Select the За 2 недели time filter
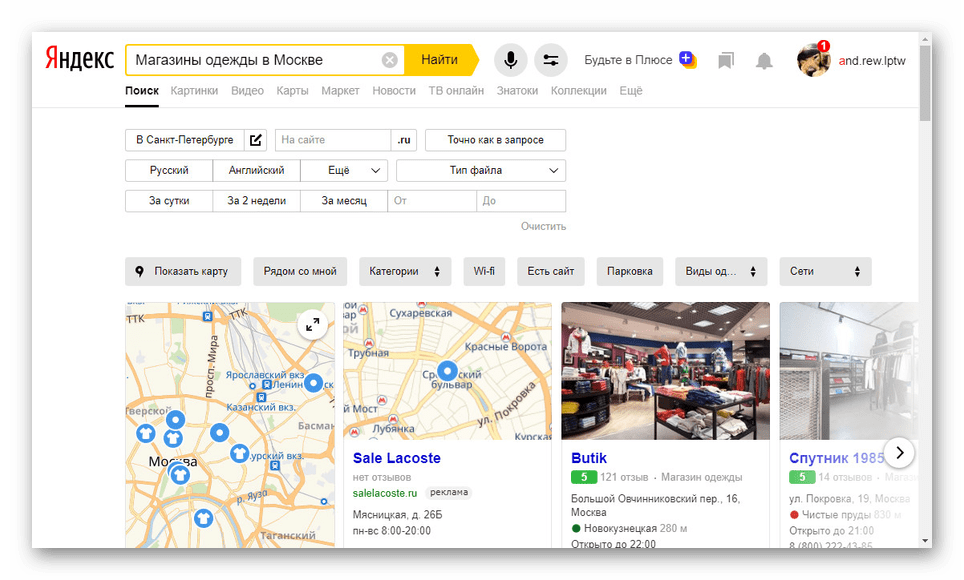Image resolution: width=964 pixels, height=580 pixels. point(256,201)
